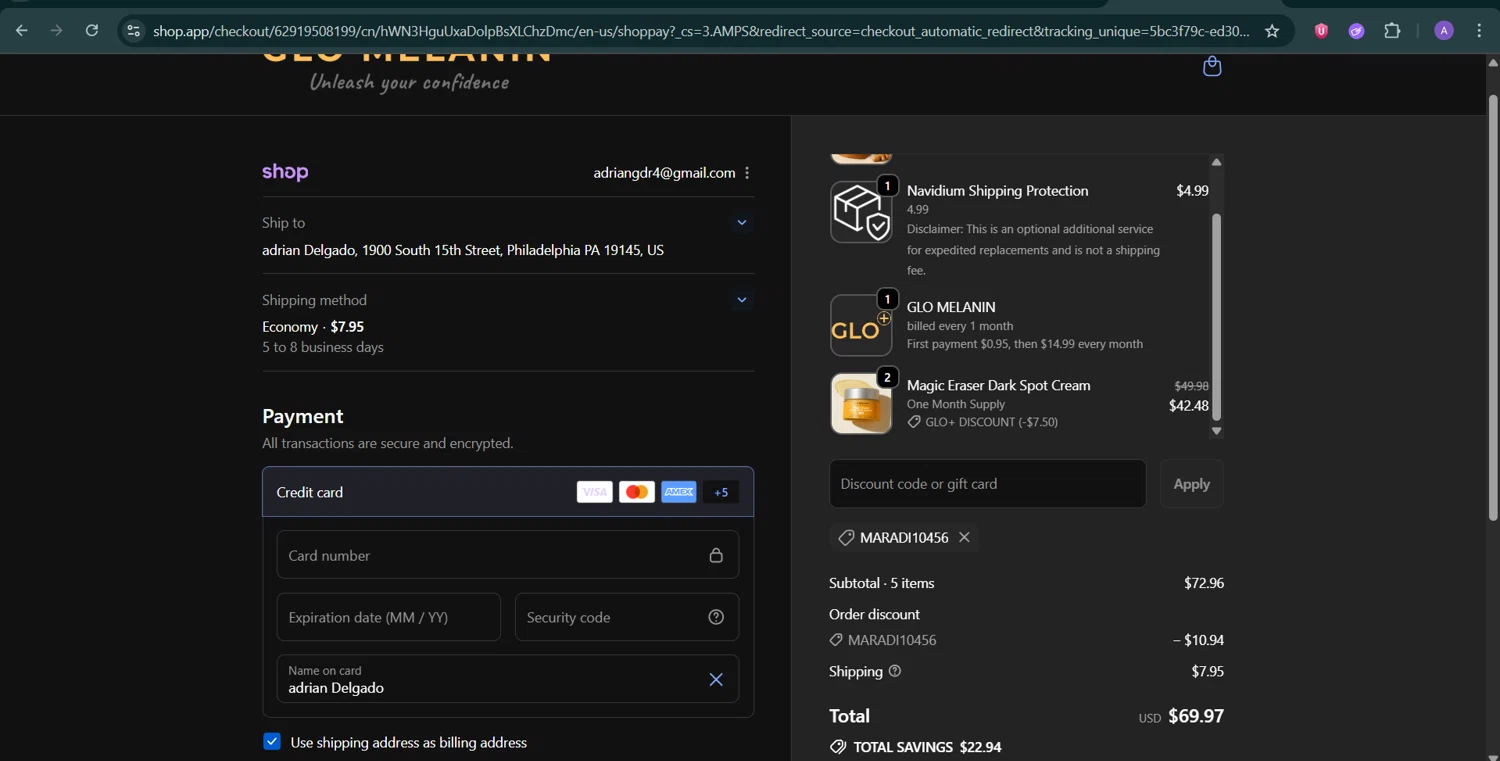Open account options next to email

point(747,173)
